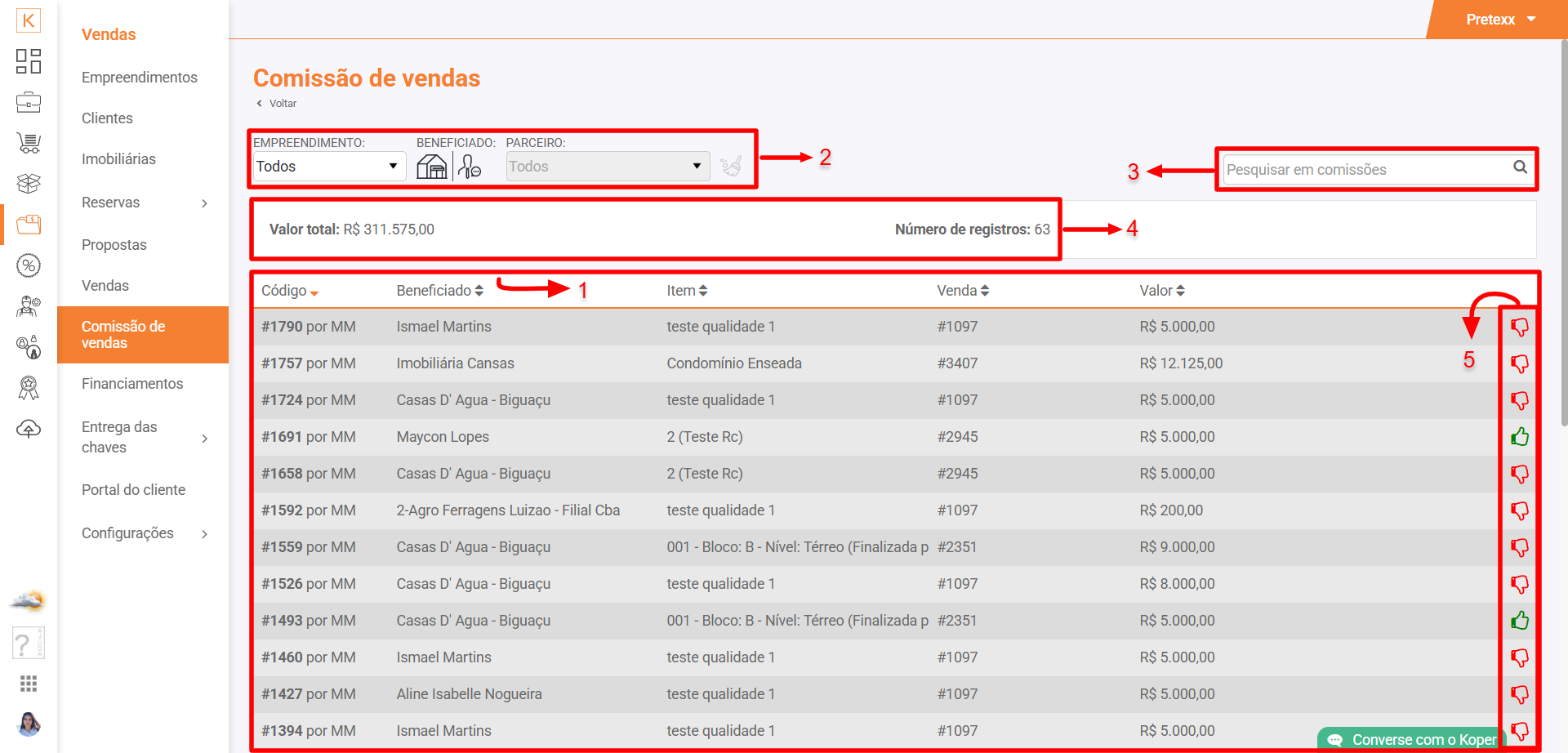Click the percent badge sidebar icon
The image size is (1568, 753).
pyautogui.click(x=29, y=265)
